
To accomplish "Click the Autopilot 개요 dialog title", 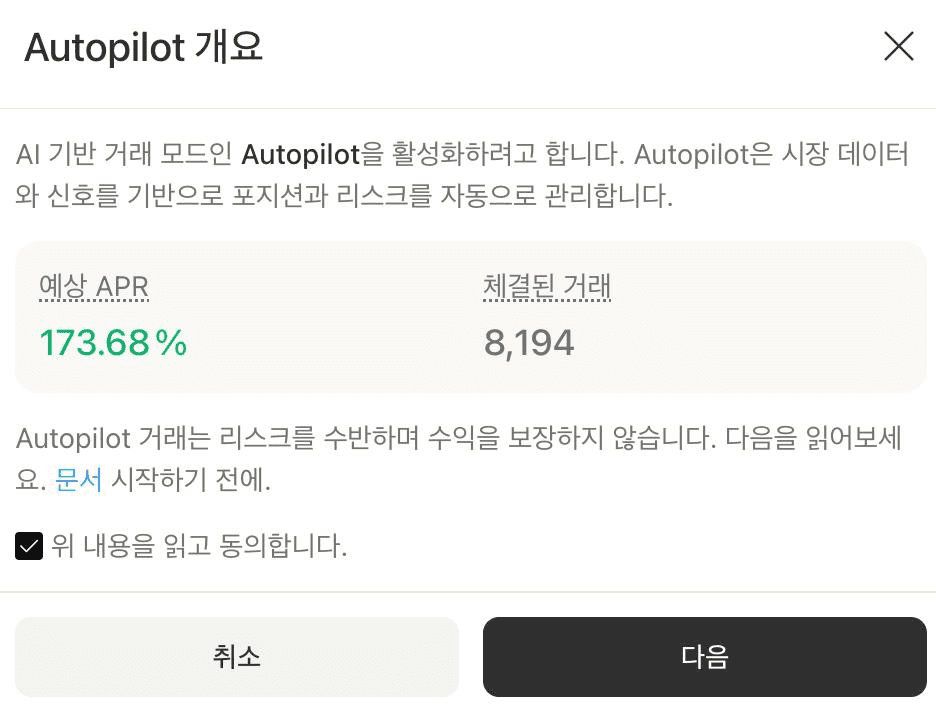I will [x=143, y=47].
